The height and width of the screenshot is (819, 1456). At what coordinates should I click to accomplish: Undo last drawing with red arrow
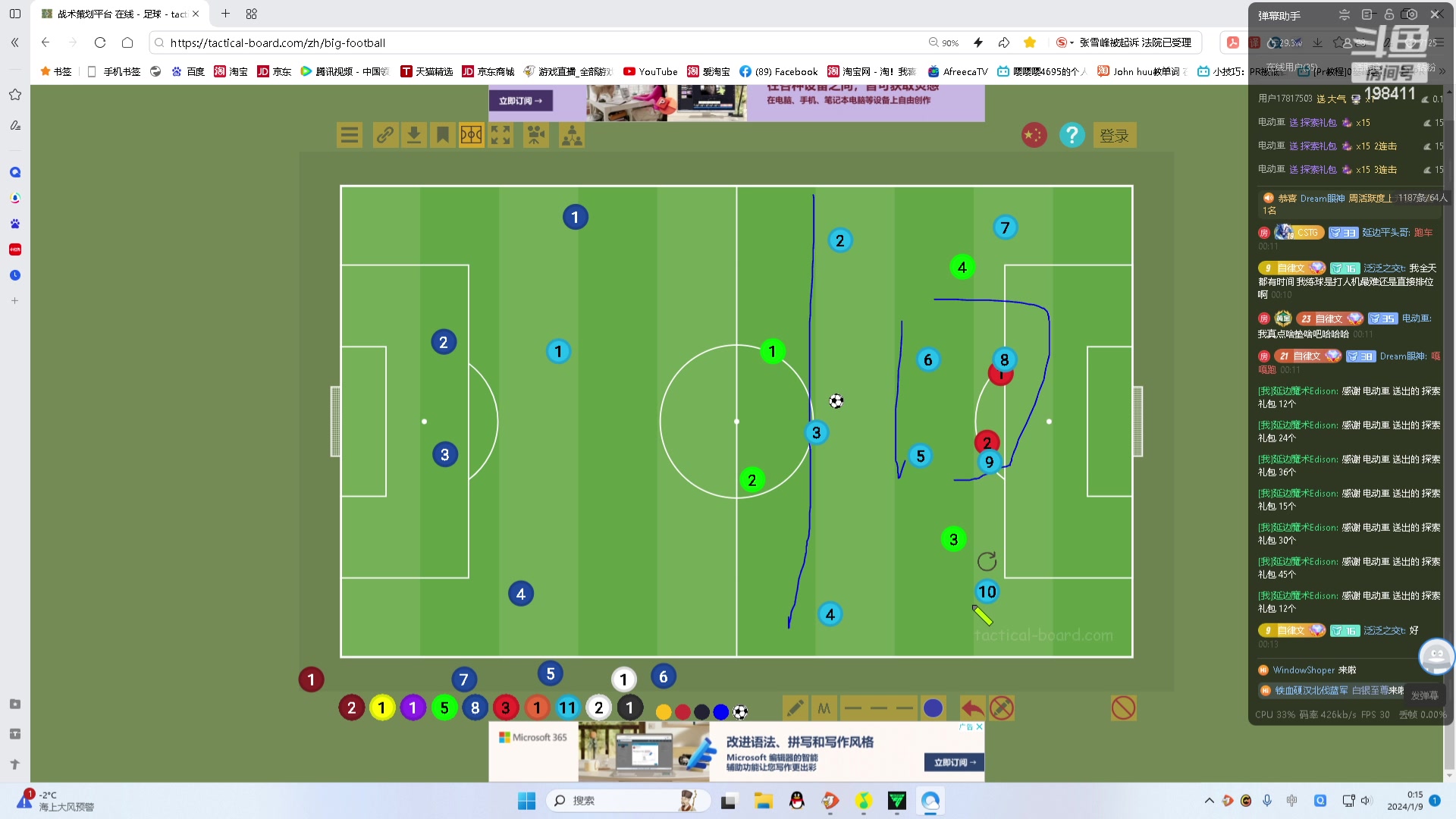click(972, 708)
